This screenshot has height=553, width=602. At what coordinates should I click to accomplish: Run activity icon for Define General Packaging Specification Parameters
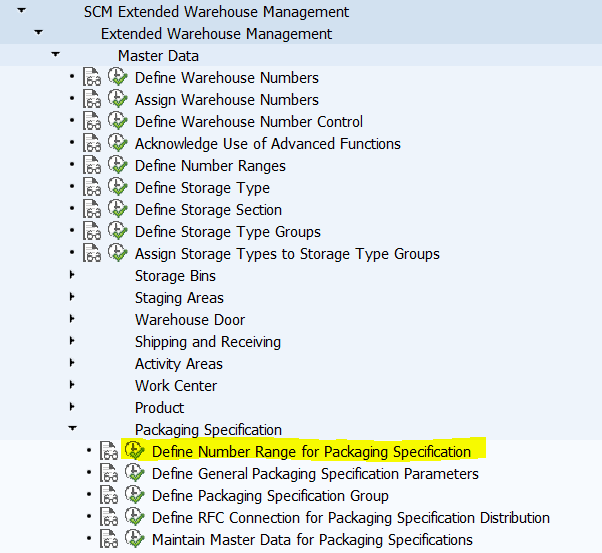tap(134, 472)
